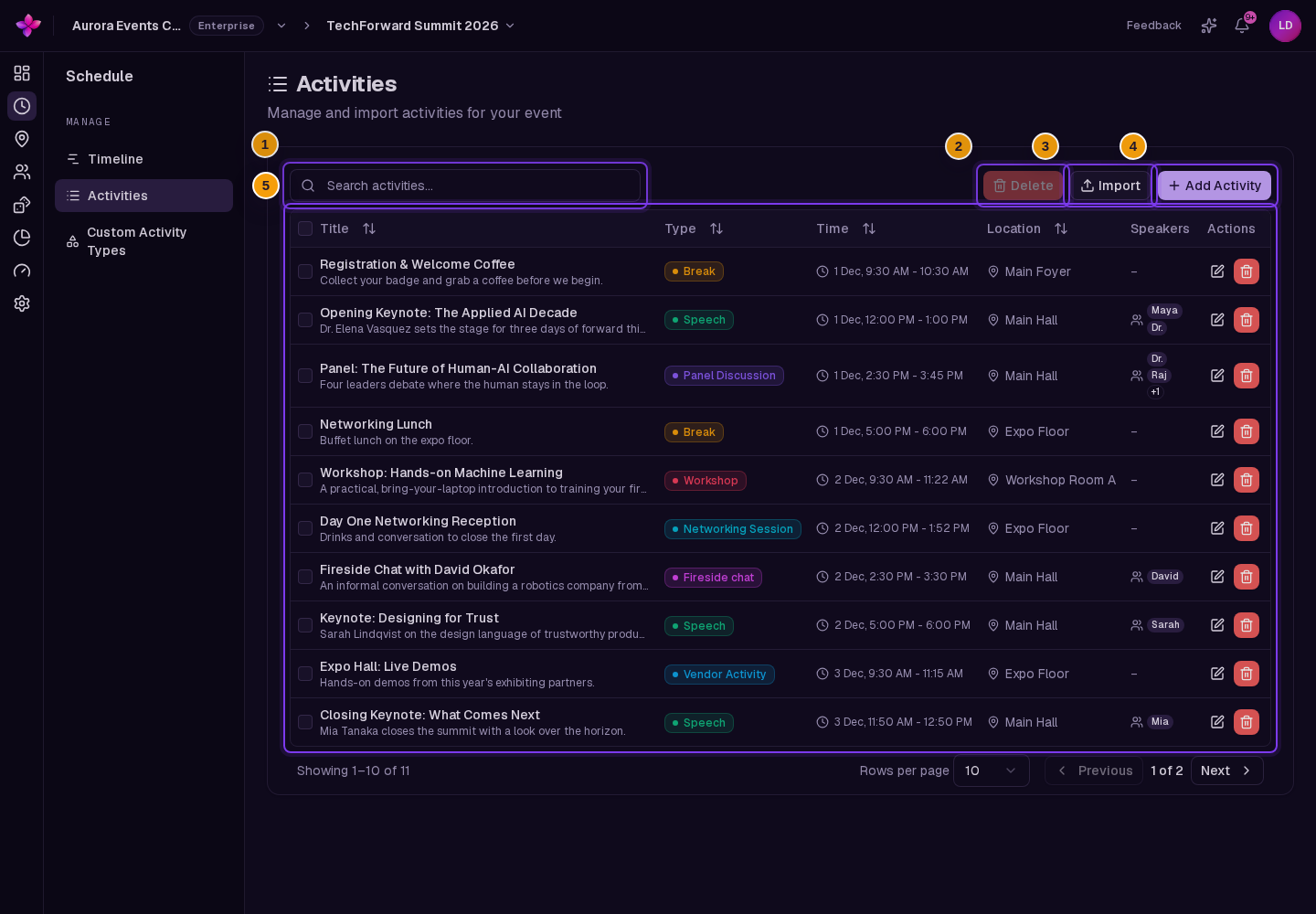The image size is (1316, 914).
Task: Delete the Networking Lunch activity
Action: (x=1247, y=431)
